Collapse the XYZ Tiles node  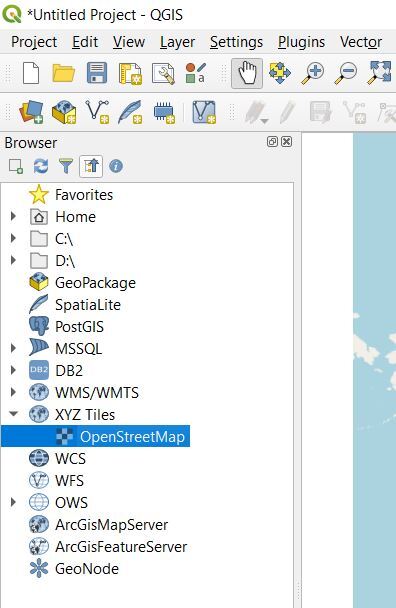(x=13, y=414)
